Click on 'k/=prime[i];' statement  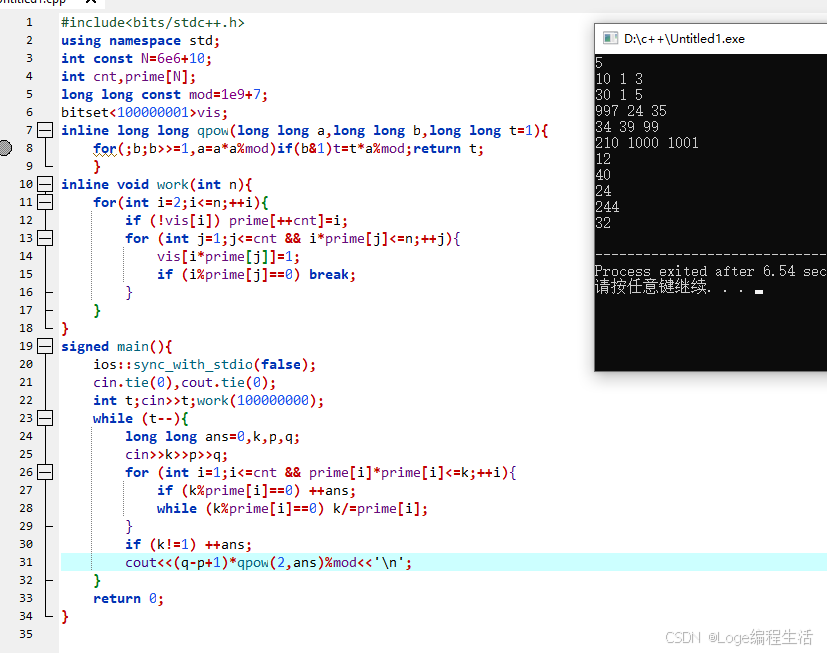pyautogui.click(x=380, y=508)
